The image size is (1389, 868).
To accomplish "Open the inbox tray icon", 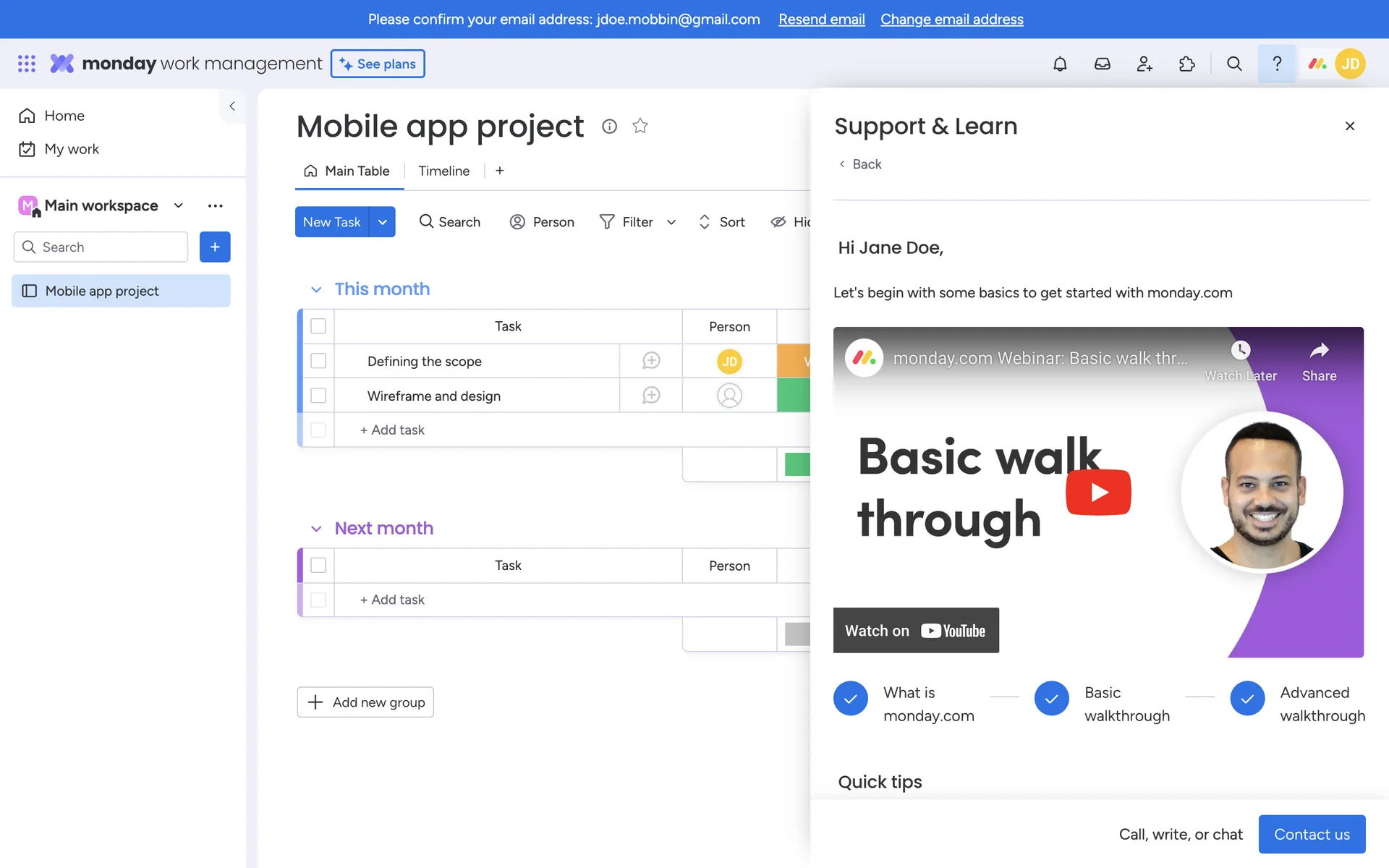I will click(x=1102, y=64).
